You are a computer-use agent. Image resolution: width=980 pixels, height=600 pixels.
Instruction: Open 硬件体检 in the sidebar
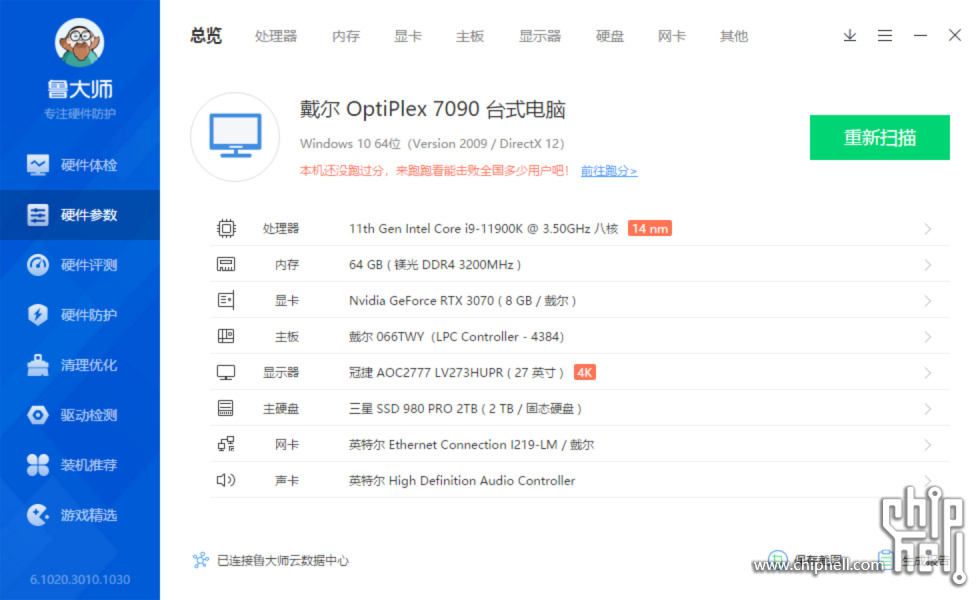pyautogui.click(x=80, y=165)
